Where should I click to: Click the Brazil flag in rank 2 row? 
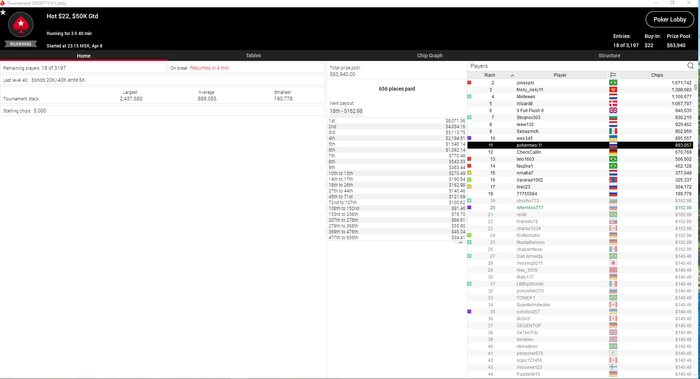[x=613, y=83]
